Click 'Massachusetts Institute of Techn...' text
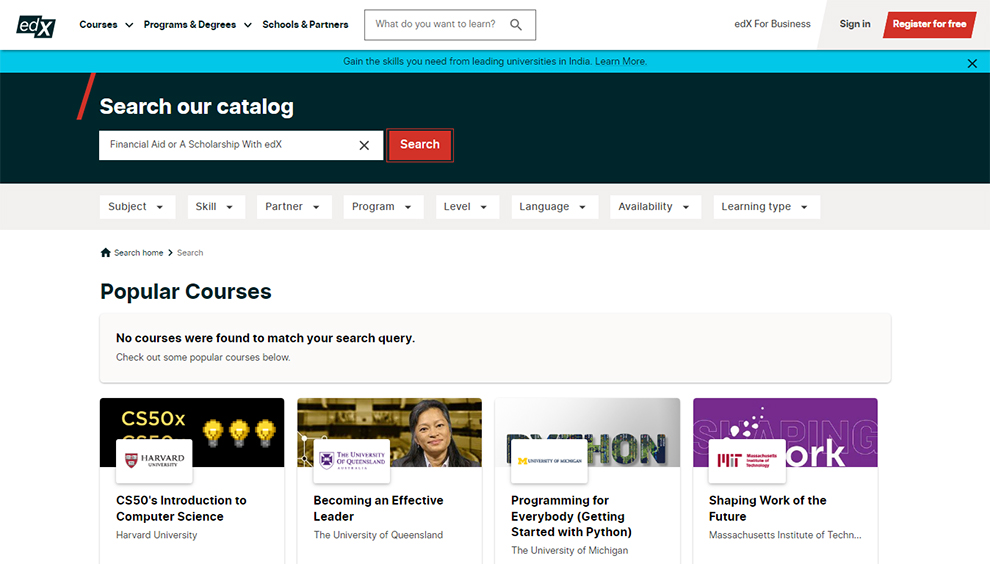This screenshot has height=564, width=990. coord(785,535)
